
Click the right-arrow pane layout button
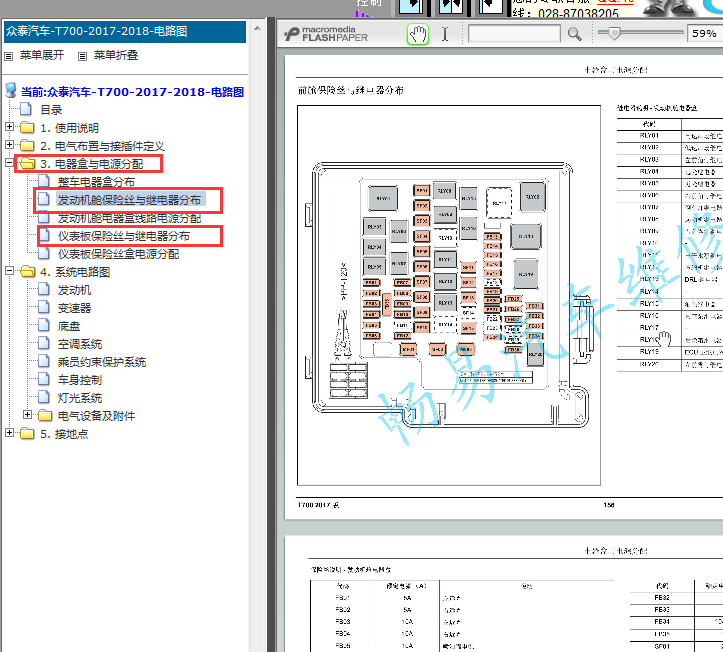coord(410,6)
